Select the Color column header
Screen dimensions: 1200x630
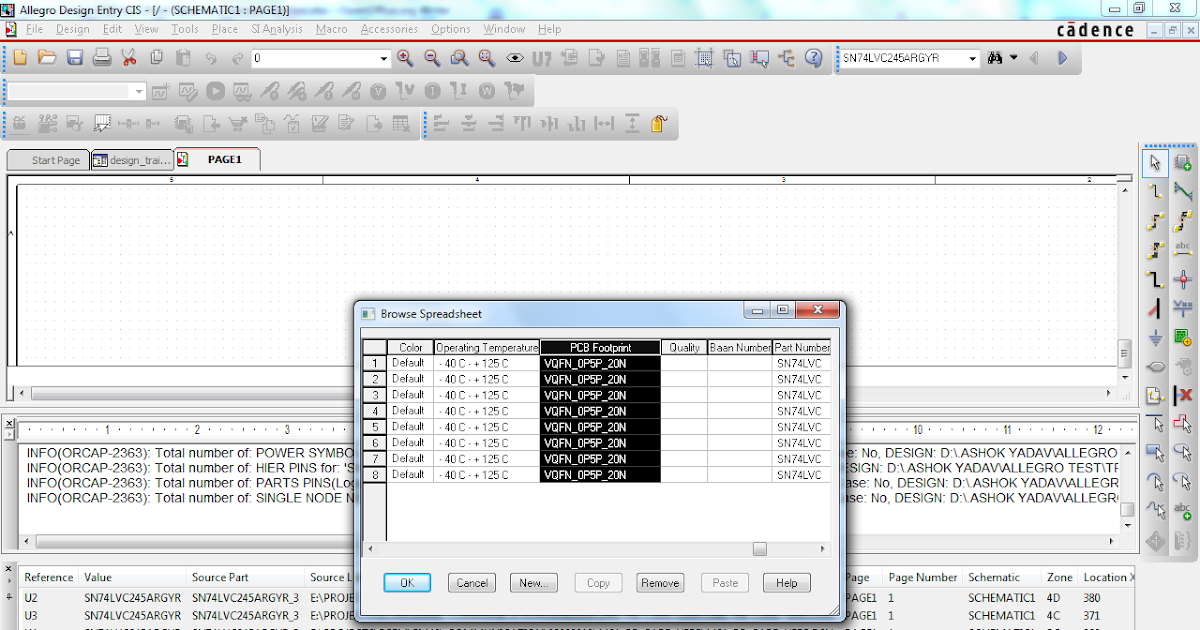[x=411, y=347]
